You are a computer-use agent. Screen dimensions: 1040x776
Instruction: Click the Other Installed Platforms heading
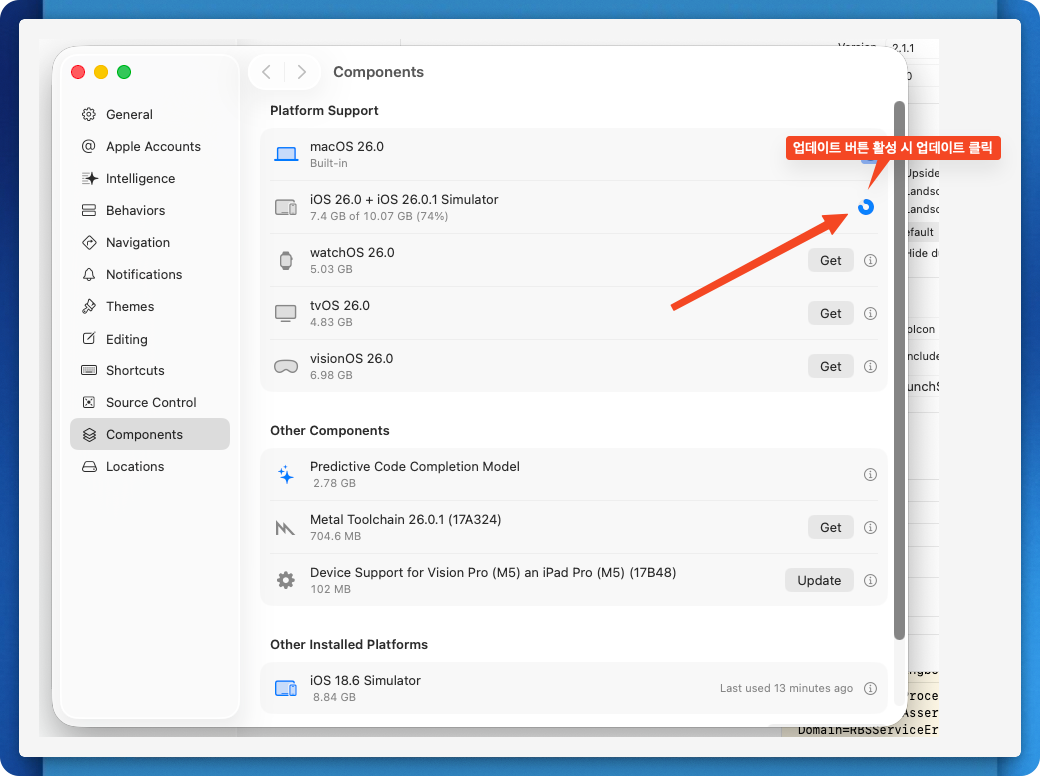tap(349, 645)
